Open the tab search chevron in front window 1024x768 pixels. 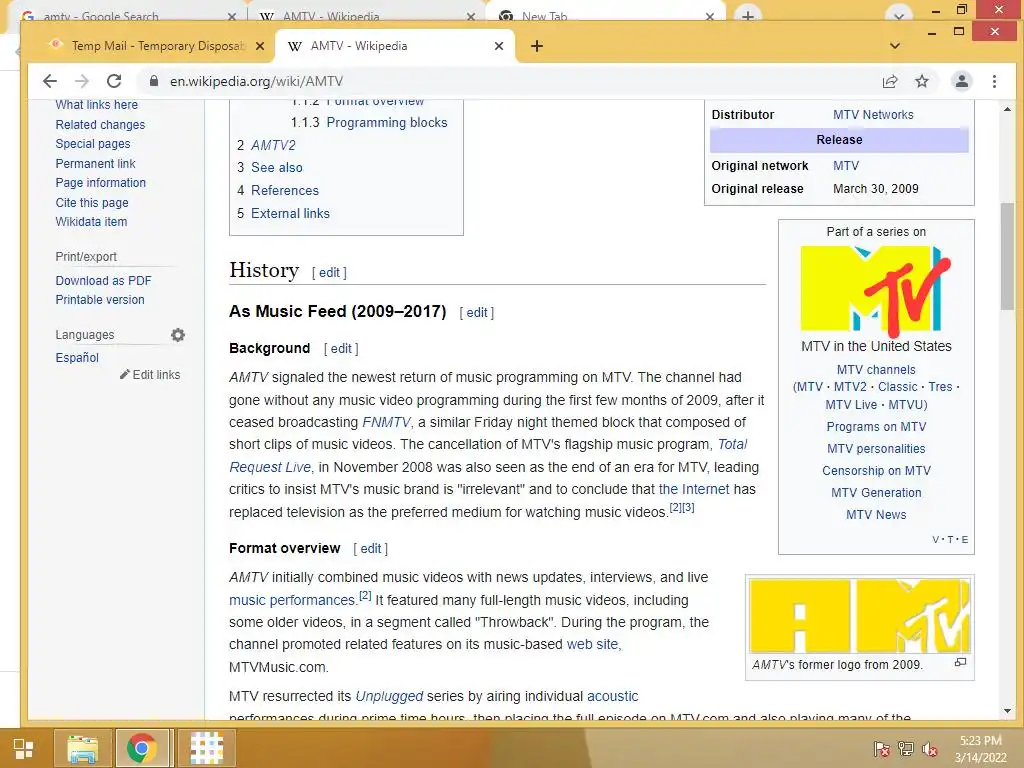point(895,46)
